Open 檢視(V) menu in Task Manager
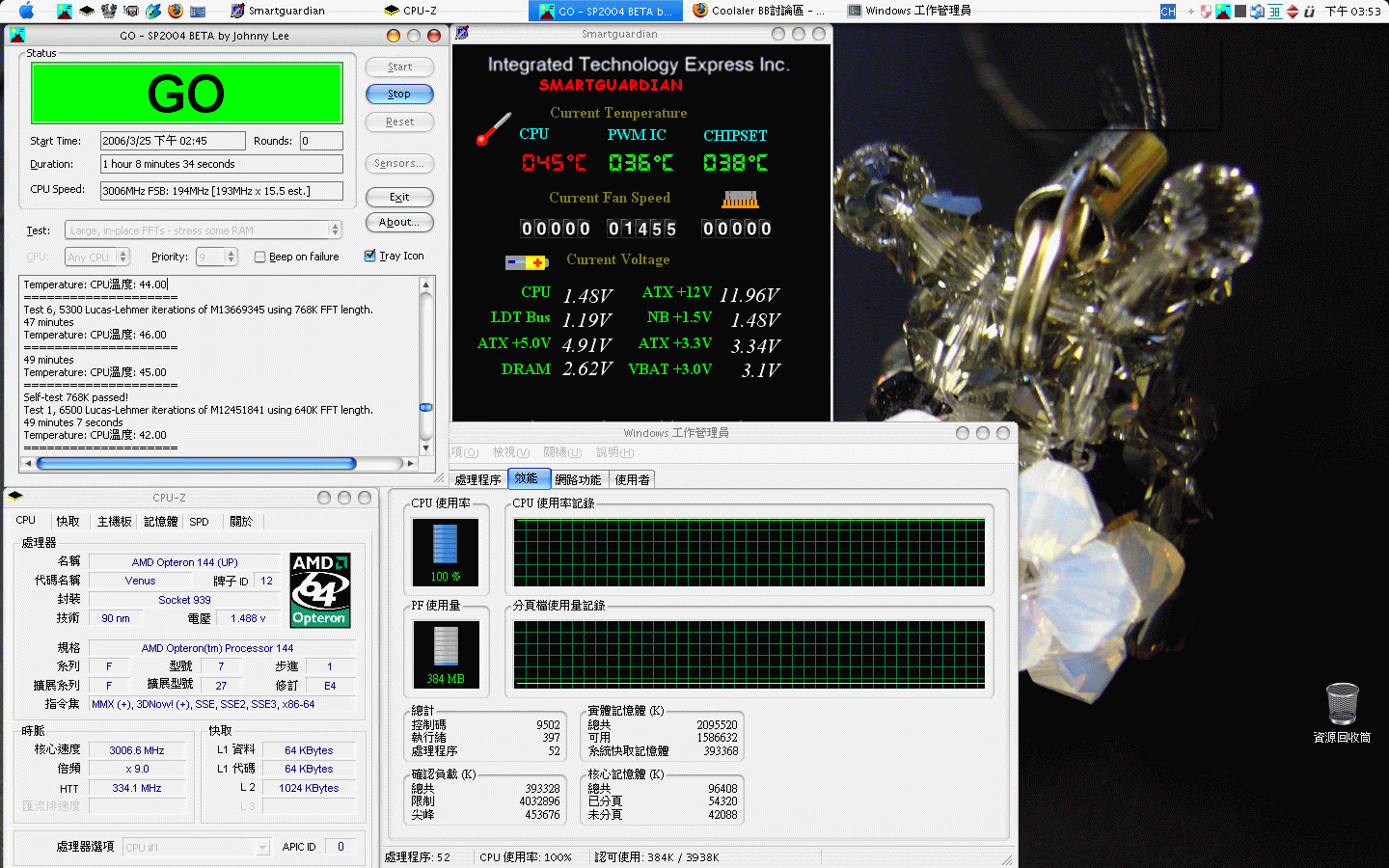This screenshot has width=1389, height=868. (x=511, y=452)
